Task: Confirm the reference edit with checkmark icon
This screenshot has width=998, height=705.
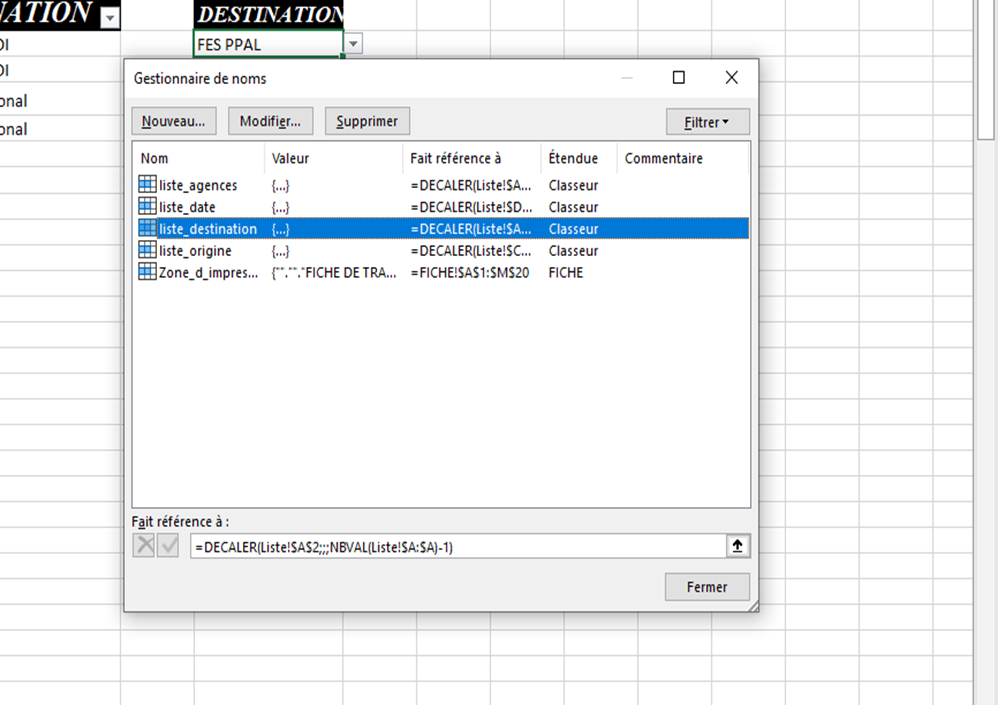Action: (167, 546)
